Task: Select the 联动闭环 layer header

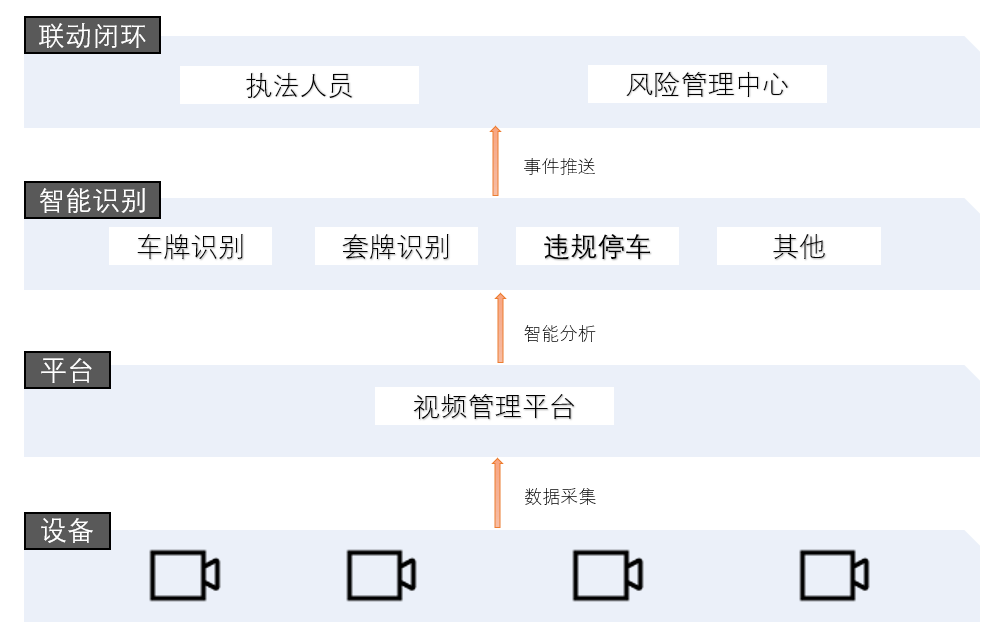Action: 92,37
